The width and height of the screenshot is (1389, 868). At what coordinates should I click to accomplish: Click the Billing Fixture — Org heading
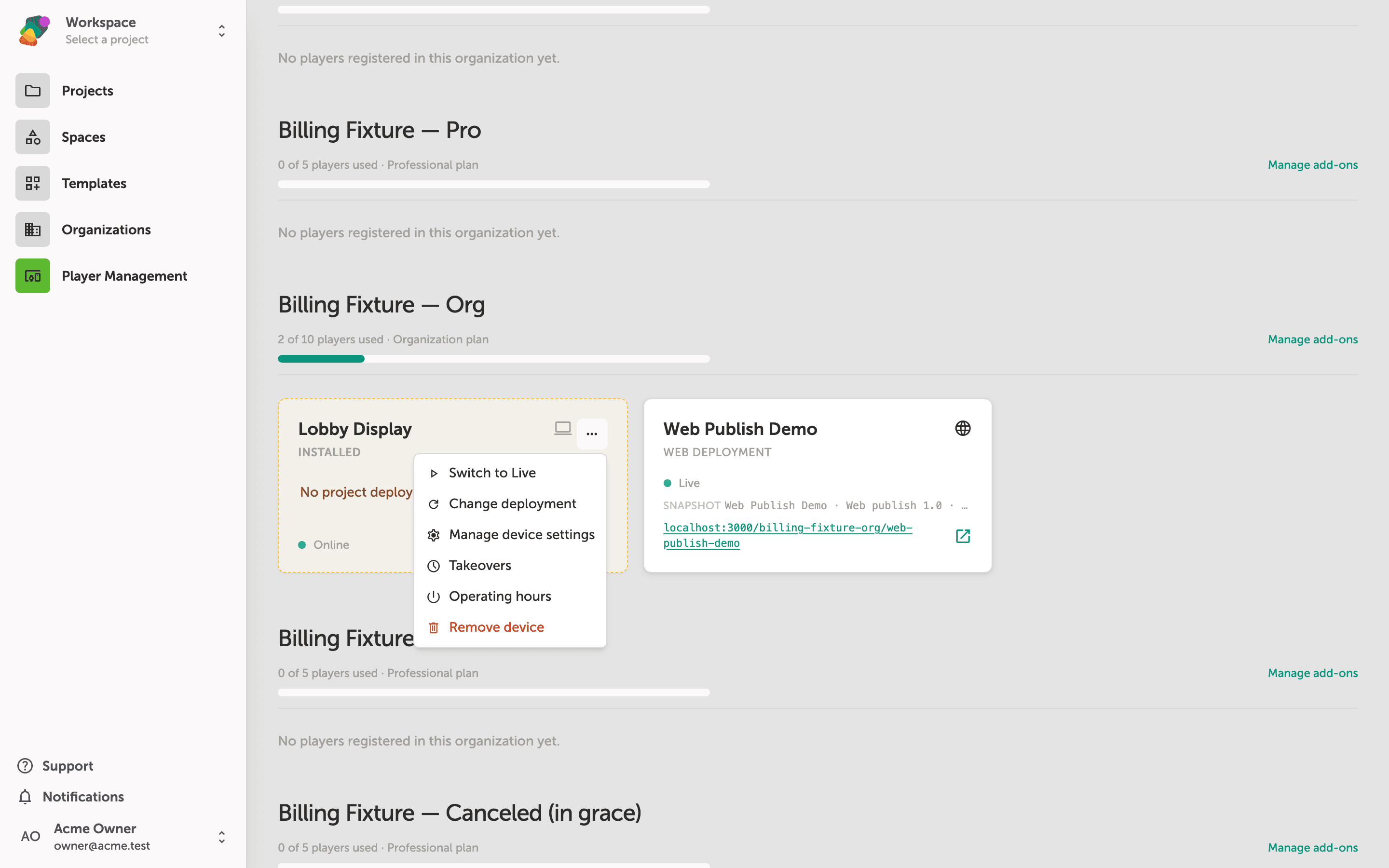381,305
